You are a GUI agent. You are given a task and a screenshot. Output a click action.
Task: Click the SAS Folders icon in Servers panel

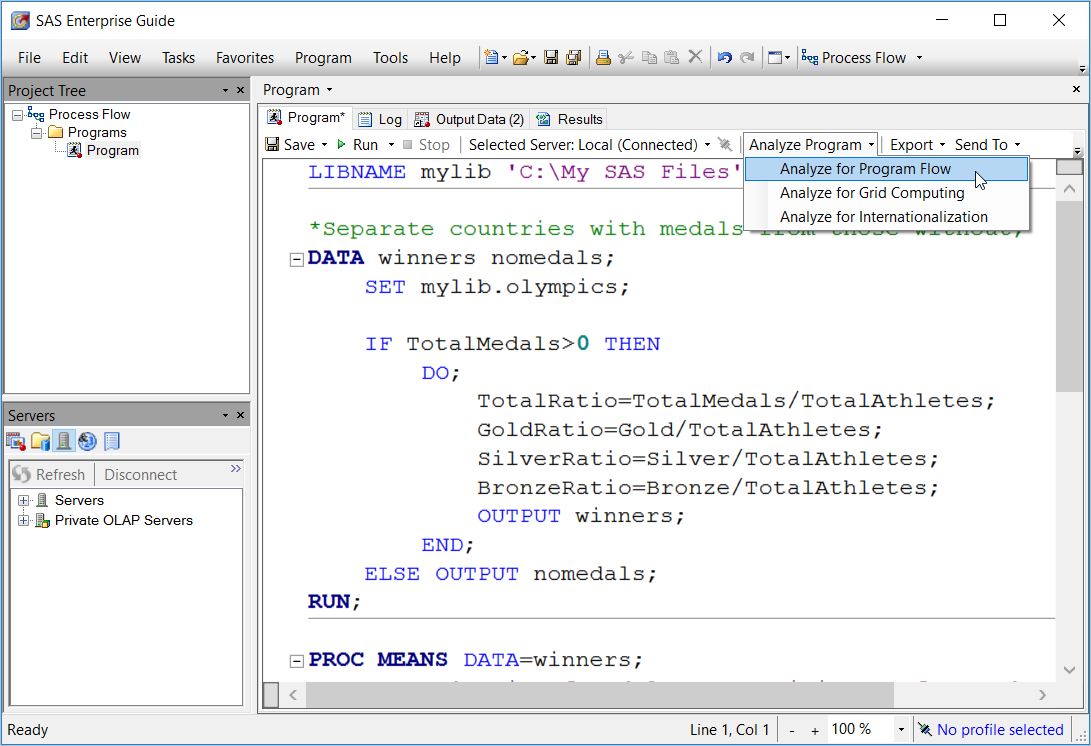click(x=40, y=441)
